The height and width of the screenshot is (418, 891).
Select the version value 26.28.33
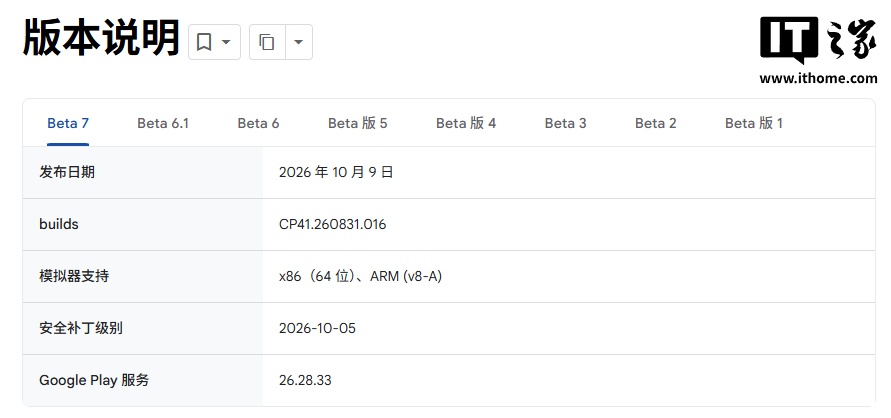click(305, 381)
